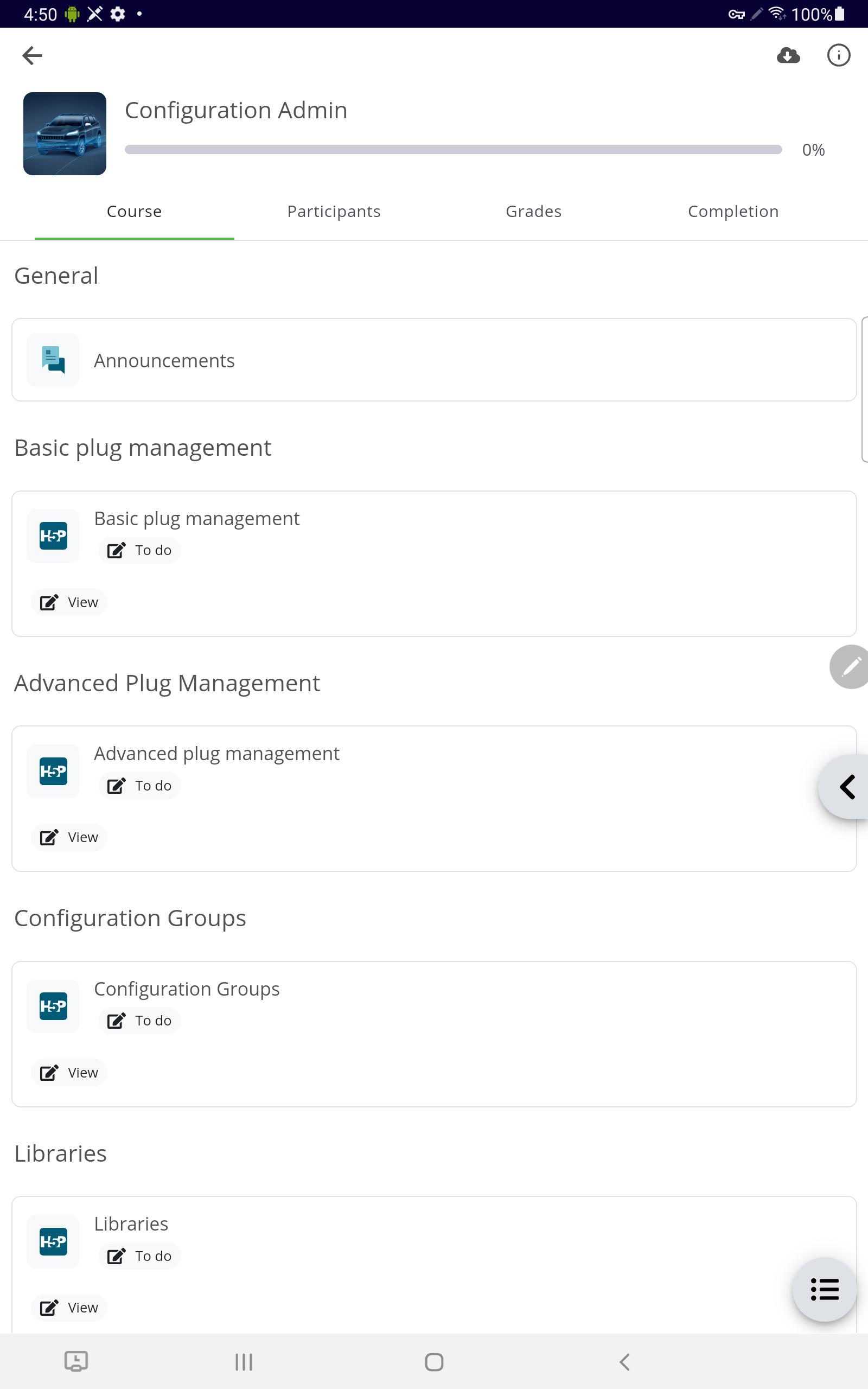Tap the pencil edit floating button
Screen dimensions: 868x1389
click(849, 666)
